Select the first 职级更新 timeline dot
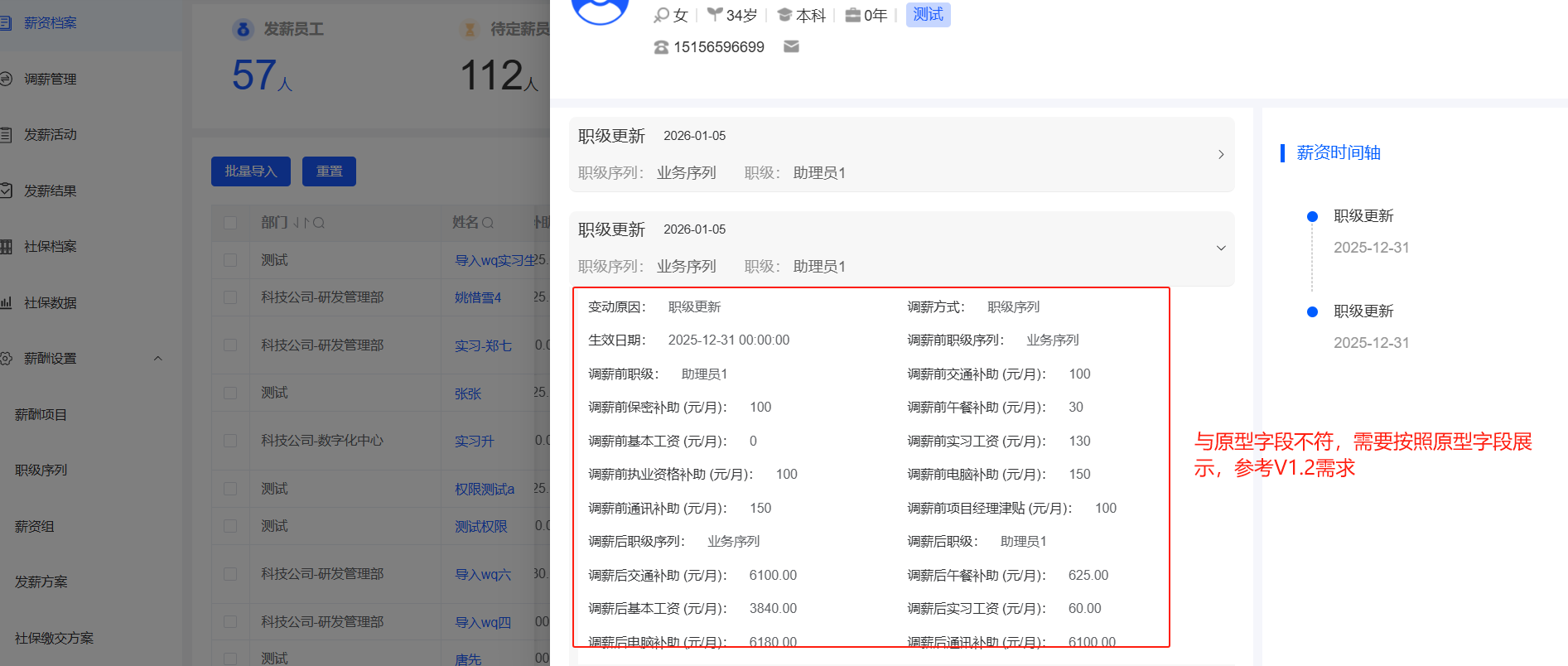 (x=1312, y=217)
